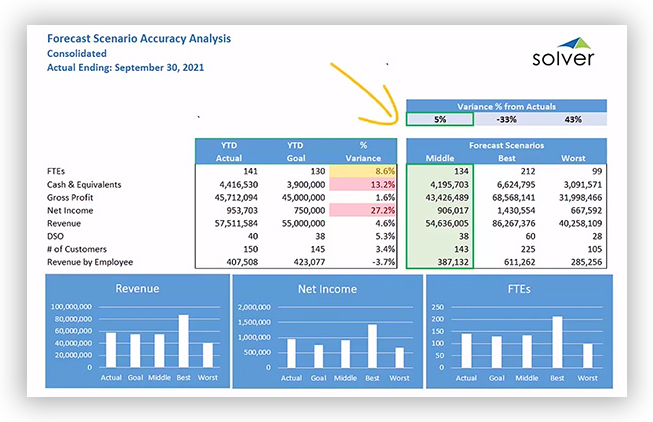Click the Solver logo
The image size is (653, 422).
pos(563,52)
